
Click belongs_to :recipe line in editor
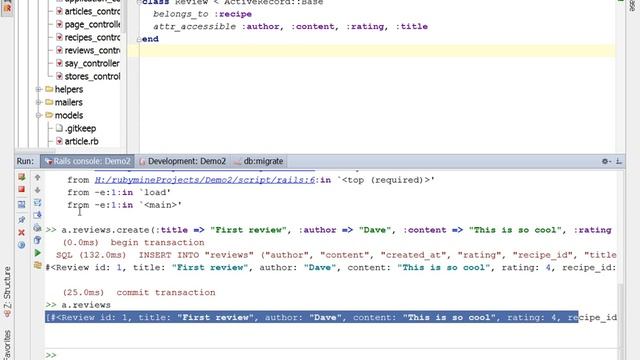[x=202, y=14]
